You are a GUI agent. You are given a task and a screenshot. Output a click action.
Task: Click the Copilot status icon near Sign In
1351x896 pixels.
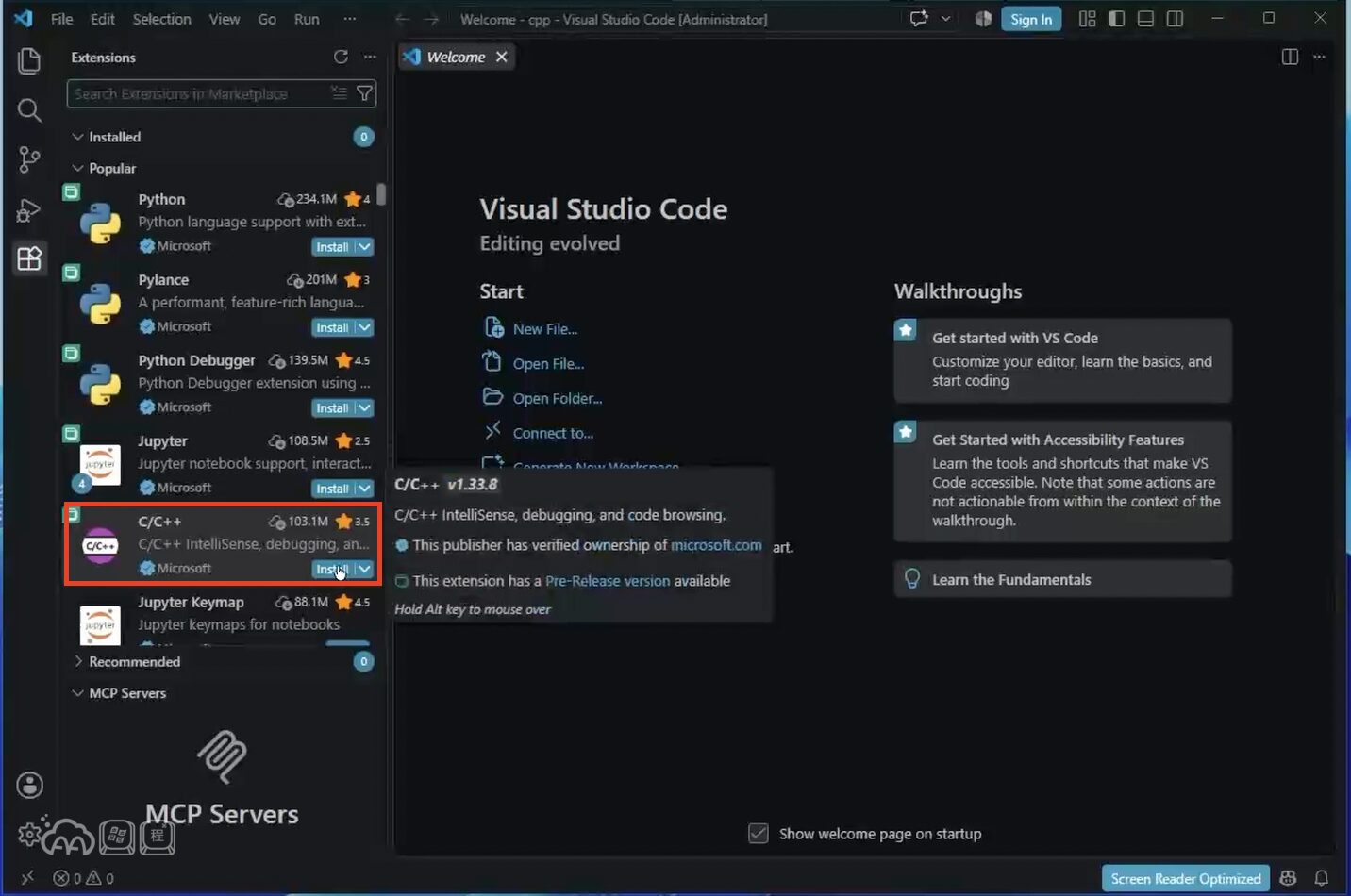pos(983,19)
